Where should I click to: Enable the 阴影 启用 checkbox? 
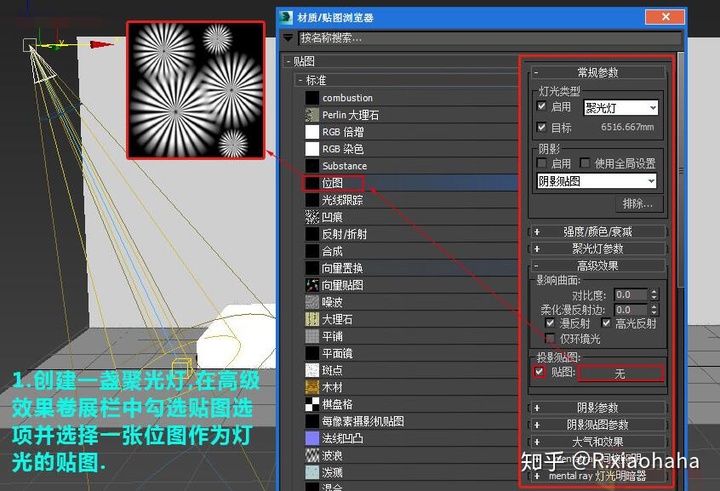coord(542,163)
